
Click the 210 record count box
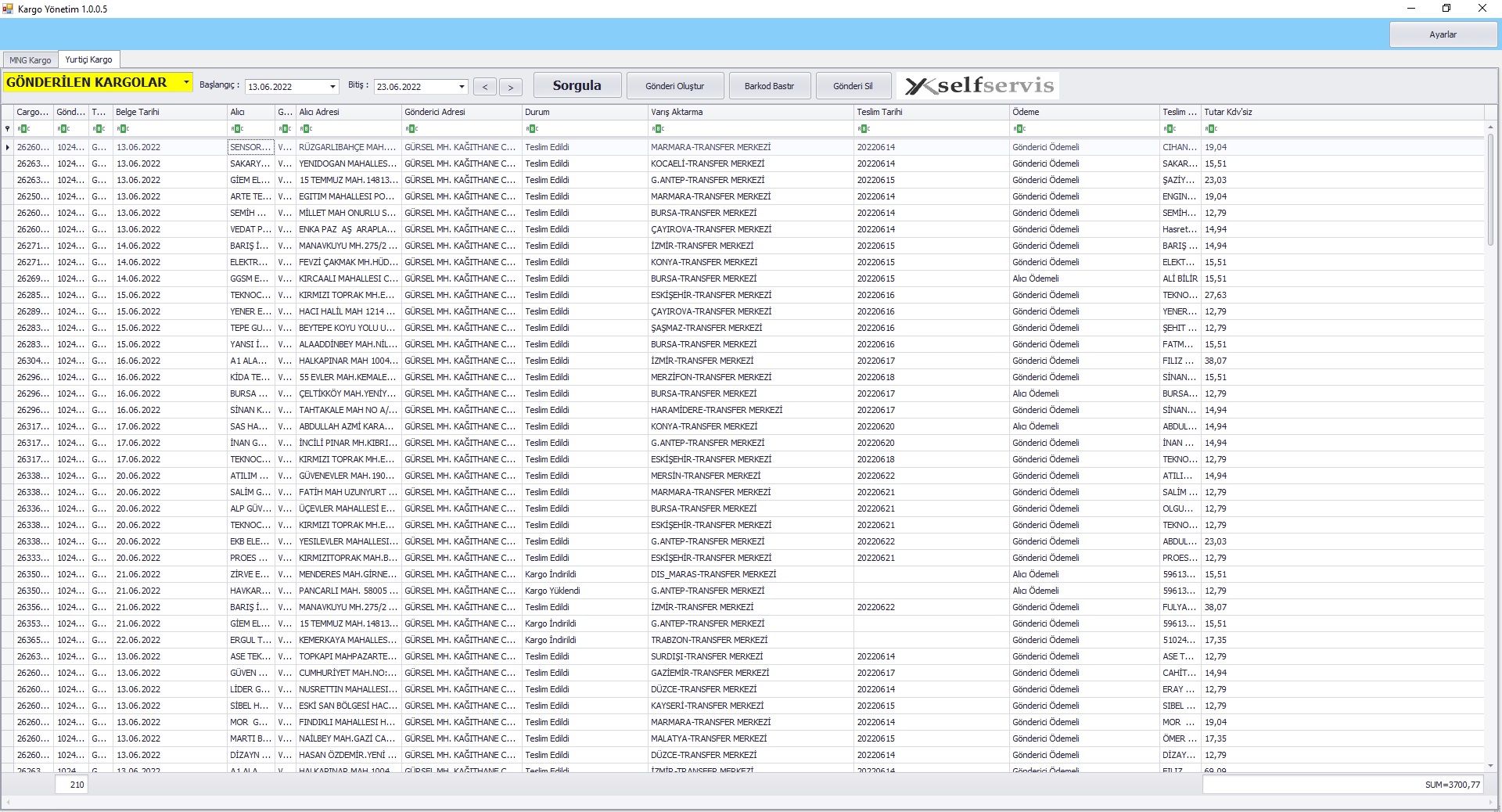point(71,785)
